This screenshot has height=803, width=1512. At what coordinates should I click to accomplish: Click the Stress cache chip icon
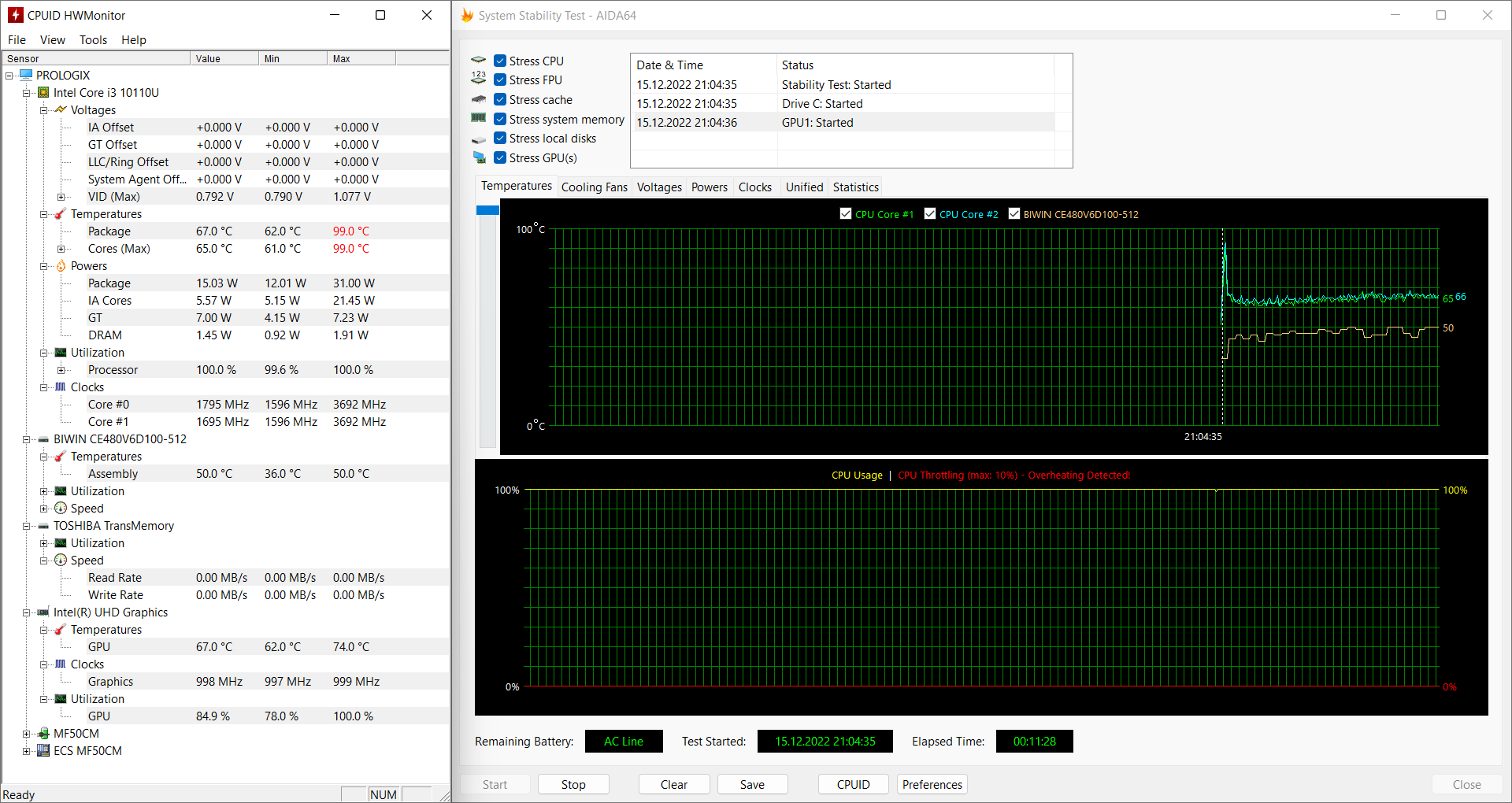coord(479,99)
